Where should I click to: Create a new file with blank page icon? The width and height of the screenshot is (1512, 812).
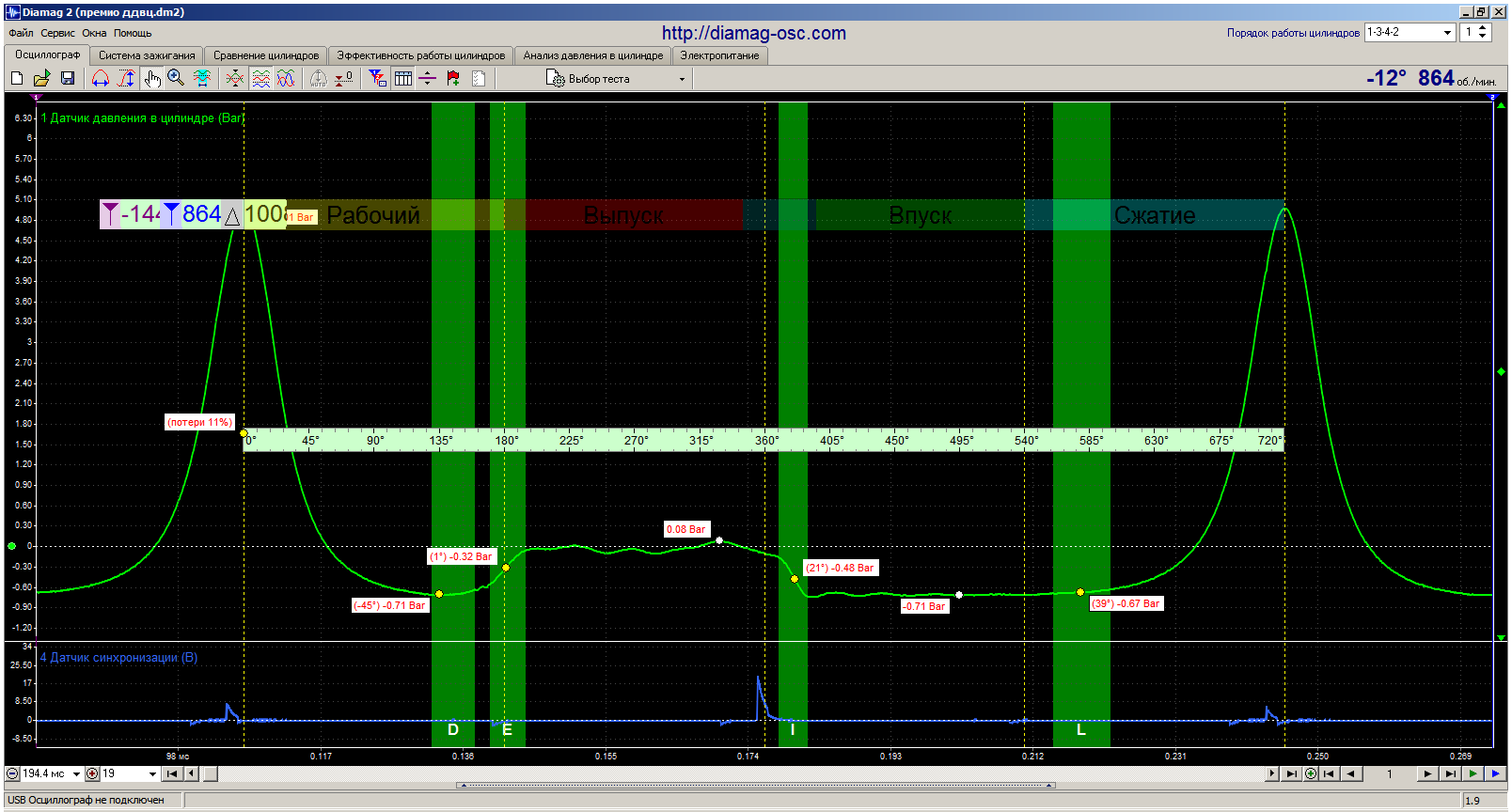(17, 79)
